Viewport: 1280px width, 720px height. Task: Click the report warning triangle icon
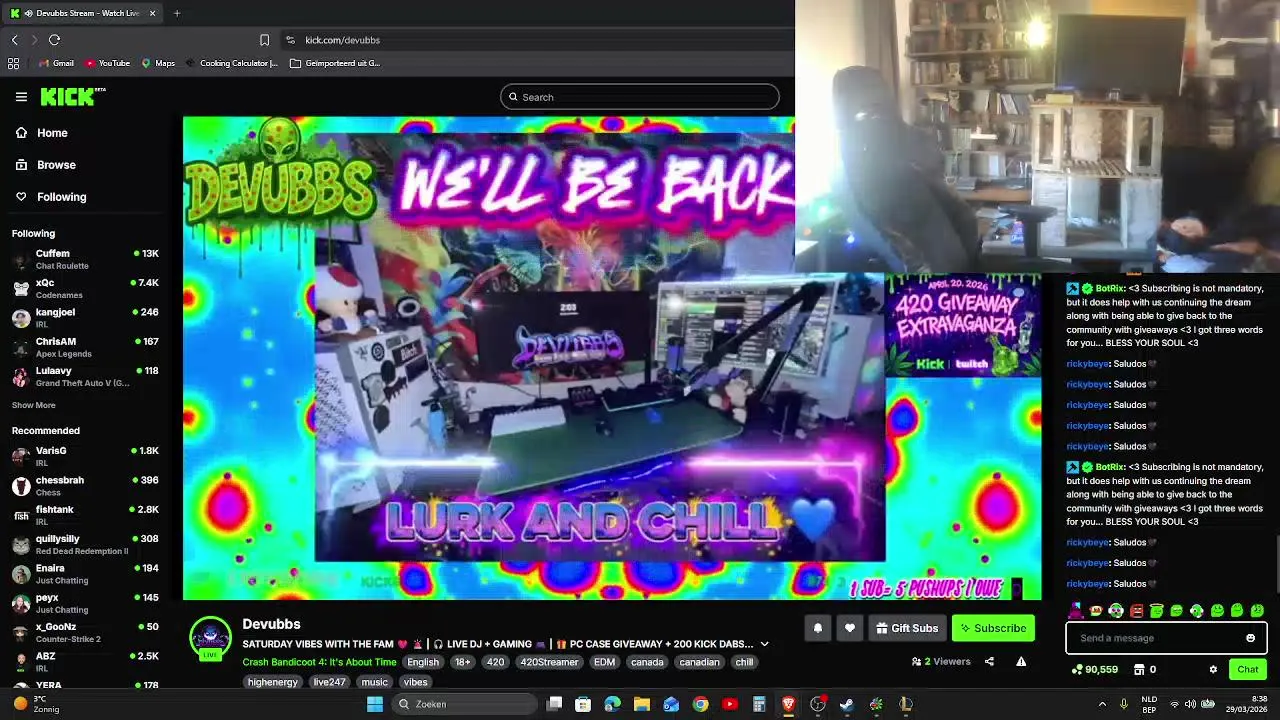[1021, 661]
